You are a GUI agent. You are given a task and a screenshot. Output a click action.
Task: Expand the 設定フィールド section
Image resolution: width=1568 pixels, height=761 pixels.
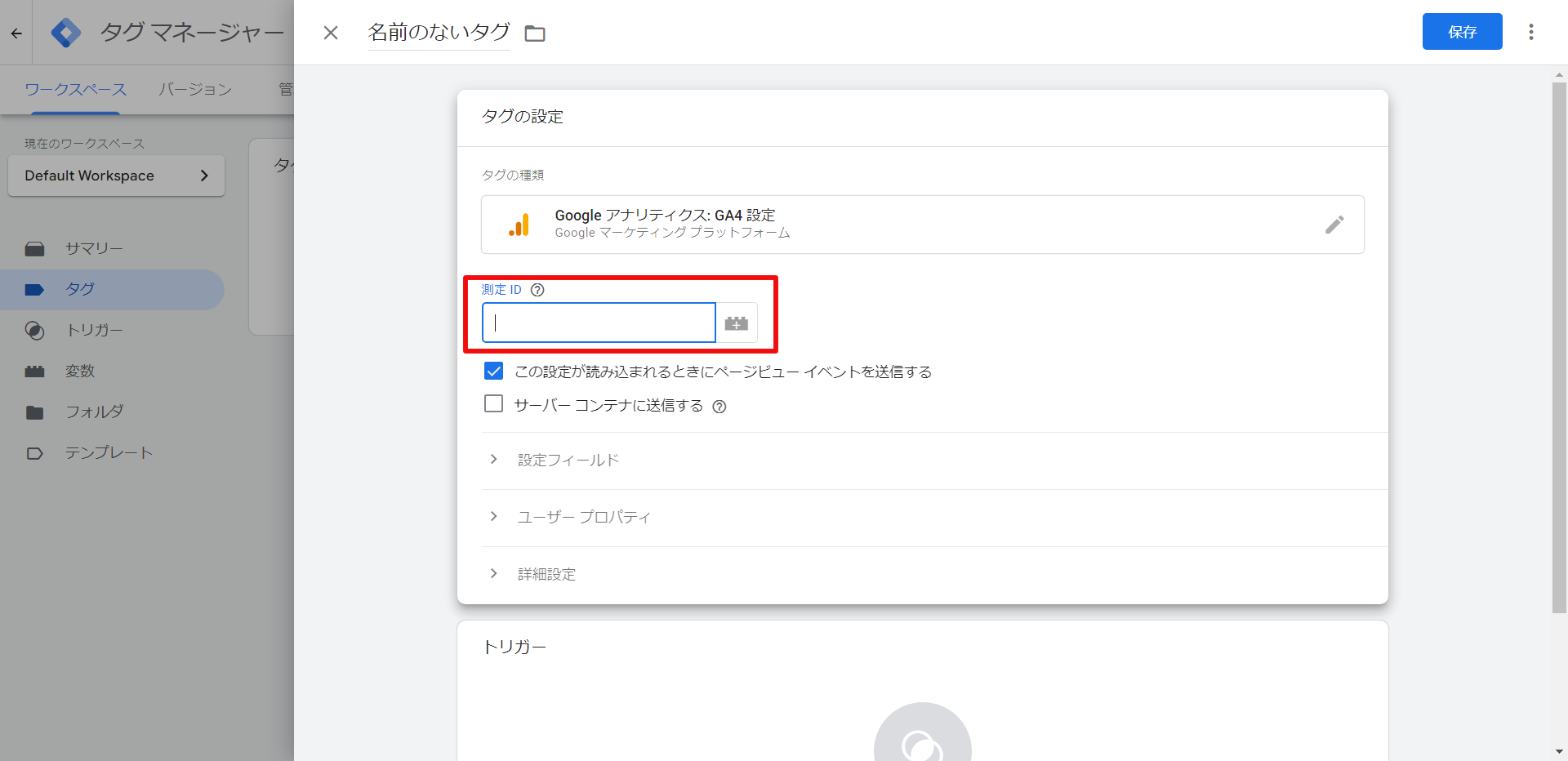point(568,461)
